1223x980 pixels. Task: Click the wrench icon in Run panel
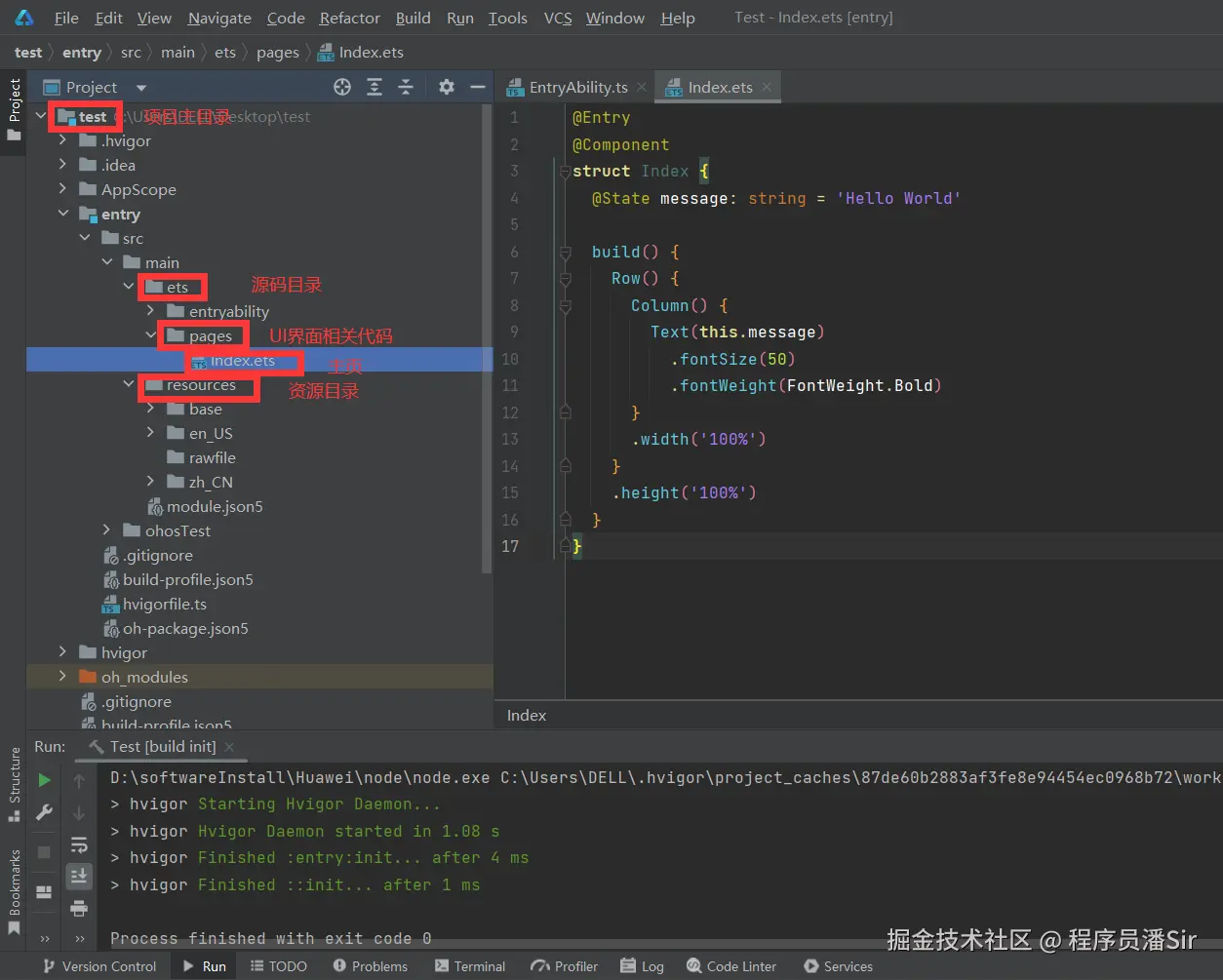click(44, 812)
